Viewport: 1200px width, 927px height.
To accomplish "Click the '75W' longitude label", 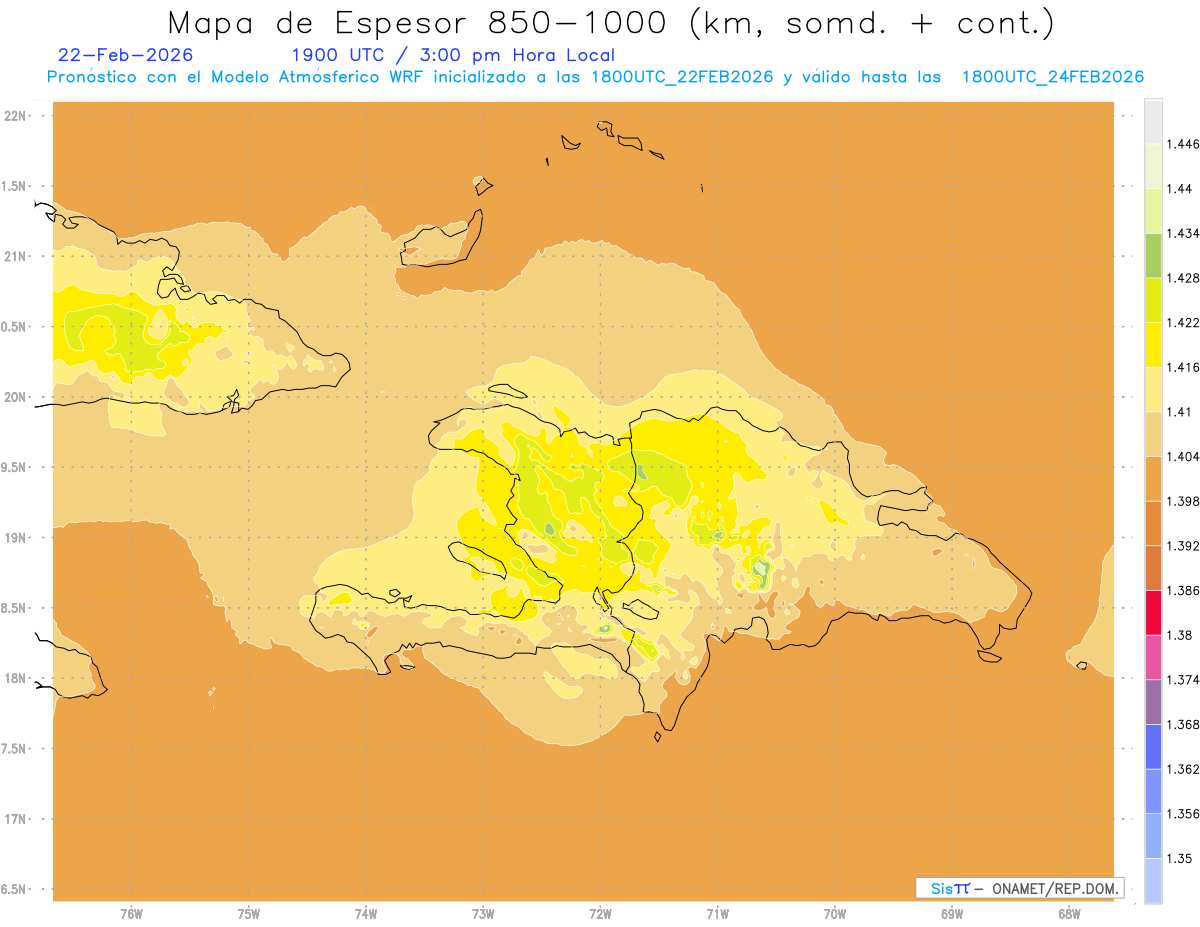I will 249,913.
